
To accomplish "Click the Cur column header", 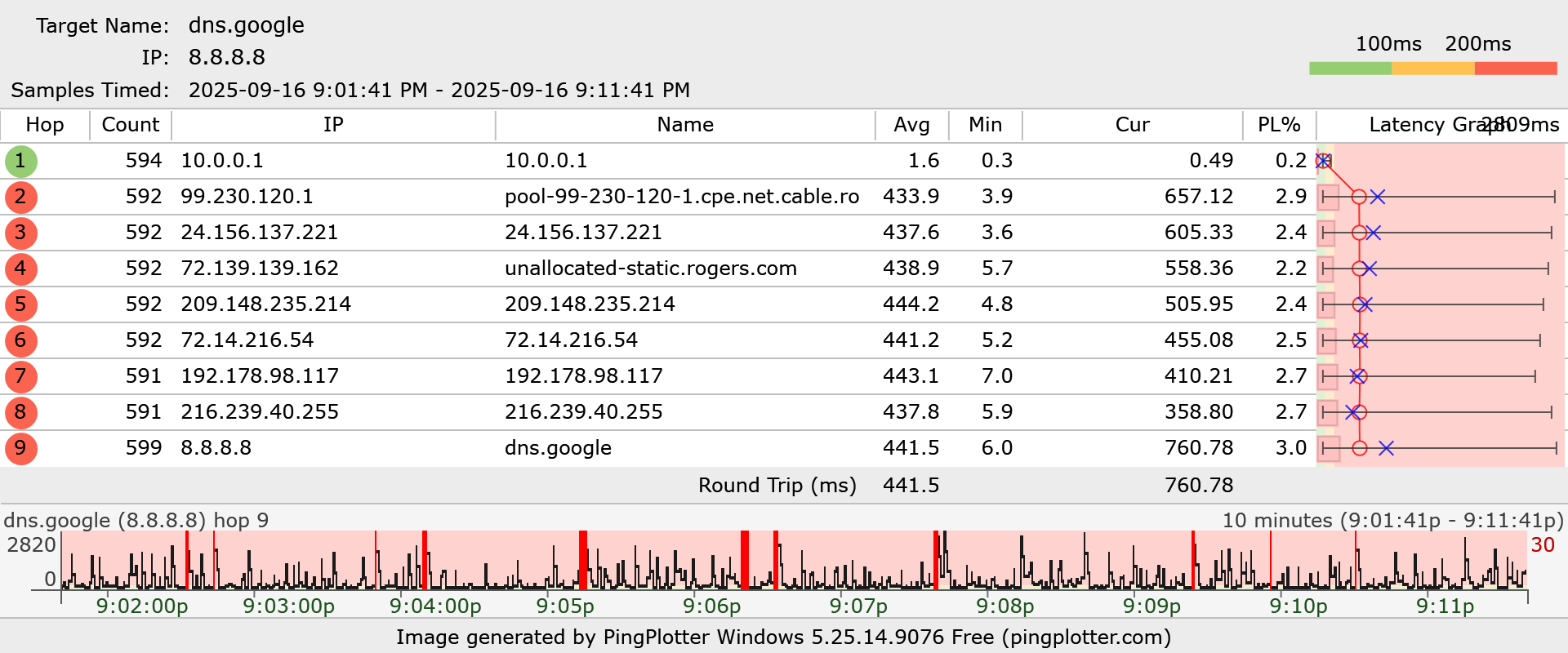I will point(1132,125).
